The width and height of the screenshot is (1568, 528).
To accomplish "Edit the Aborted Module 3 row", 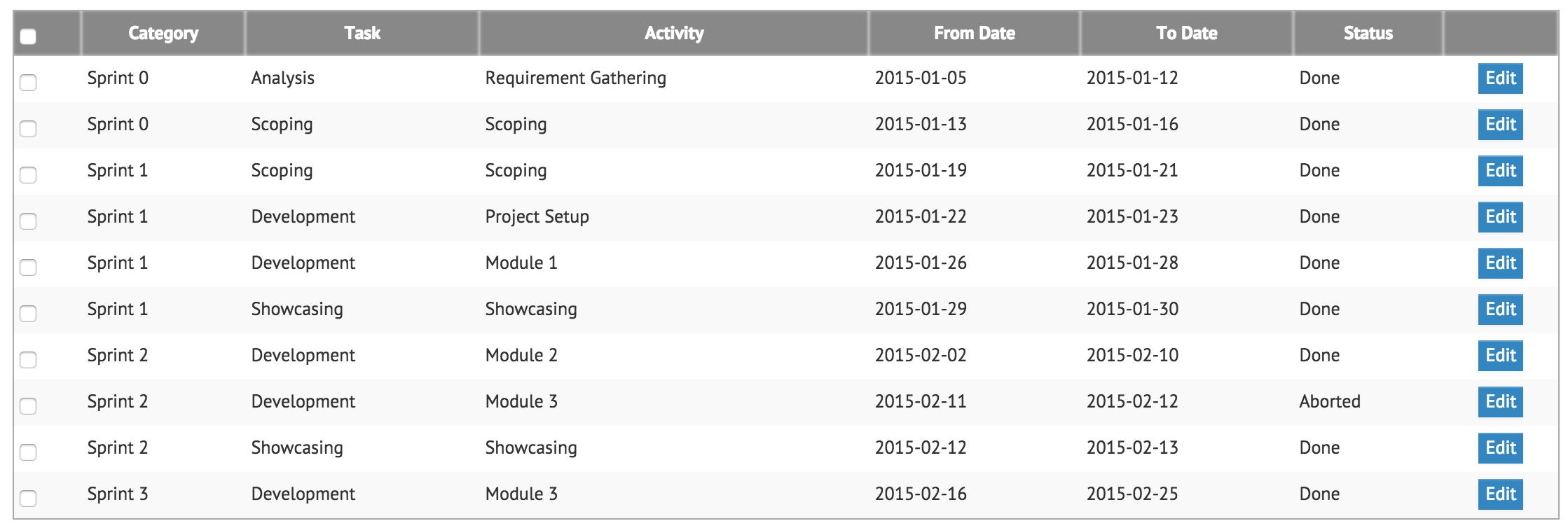I will click(x=1500, y=402).
